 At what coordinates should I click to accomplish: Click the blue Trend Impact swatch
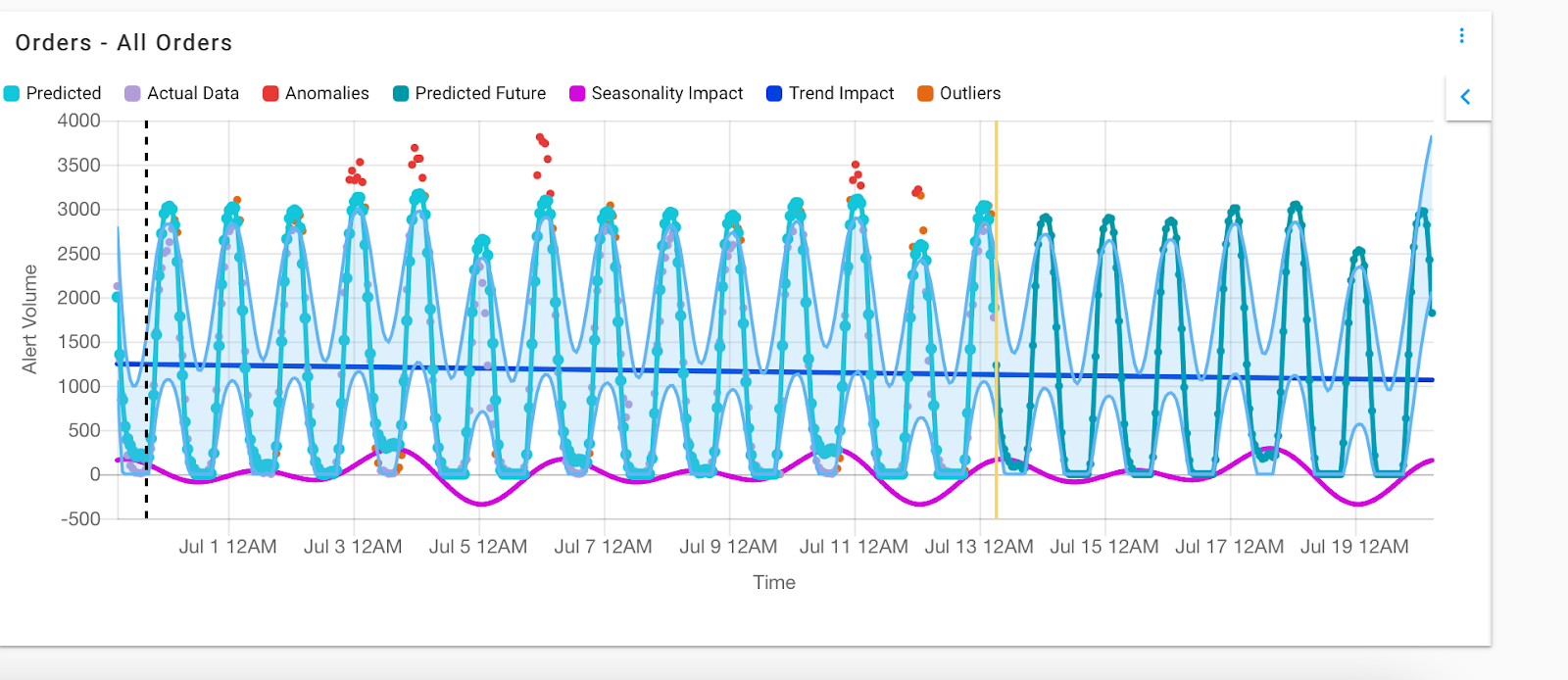click(774, 93)
